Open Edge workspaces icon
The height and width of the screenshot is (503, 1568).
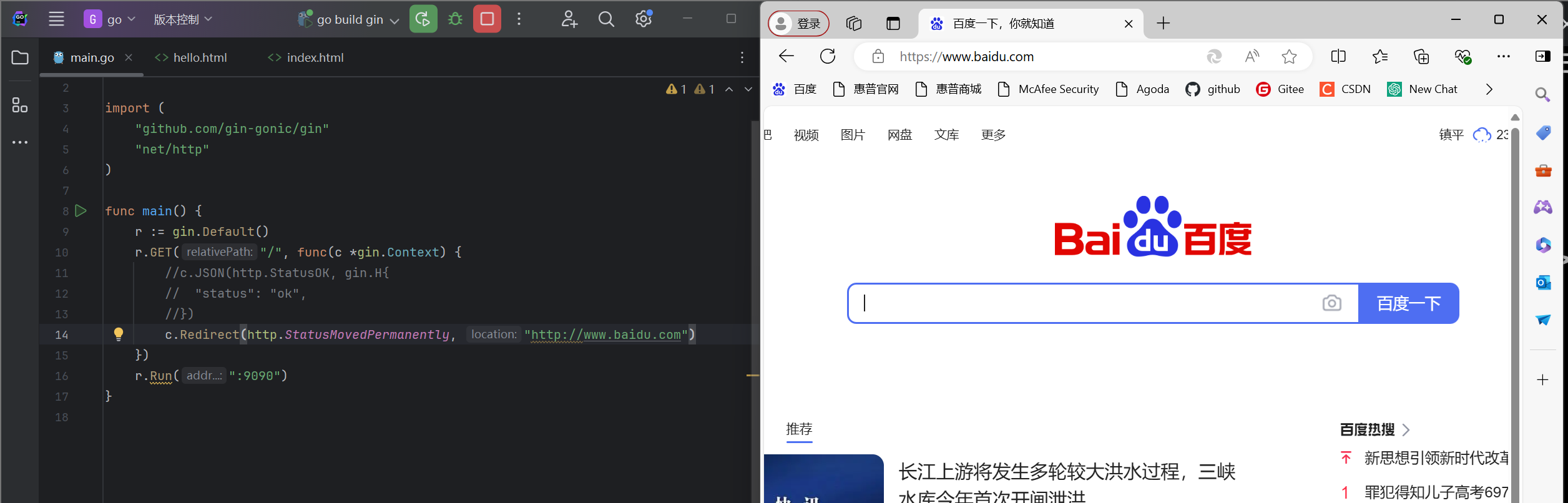[x=854, y=24]
